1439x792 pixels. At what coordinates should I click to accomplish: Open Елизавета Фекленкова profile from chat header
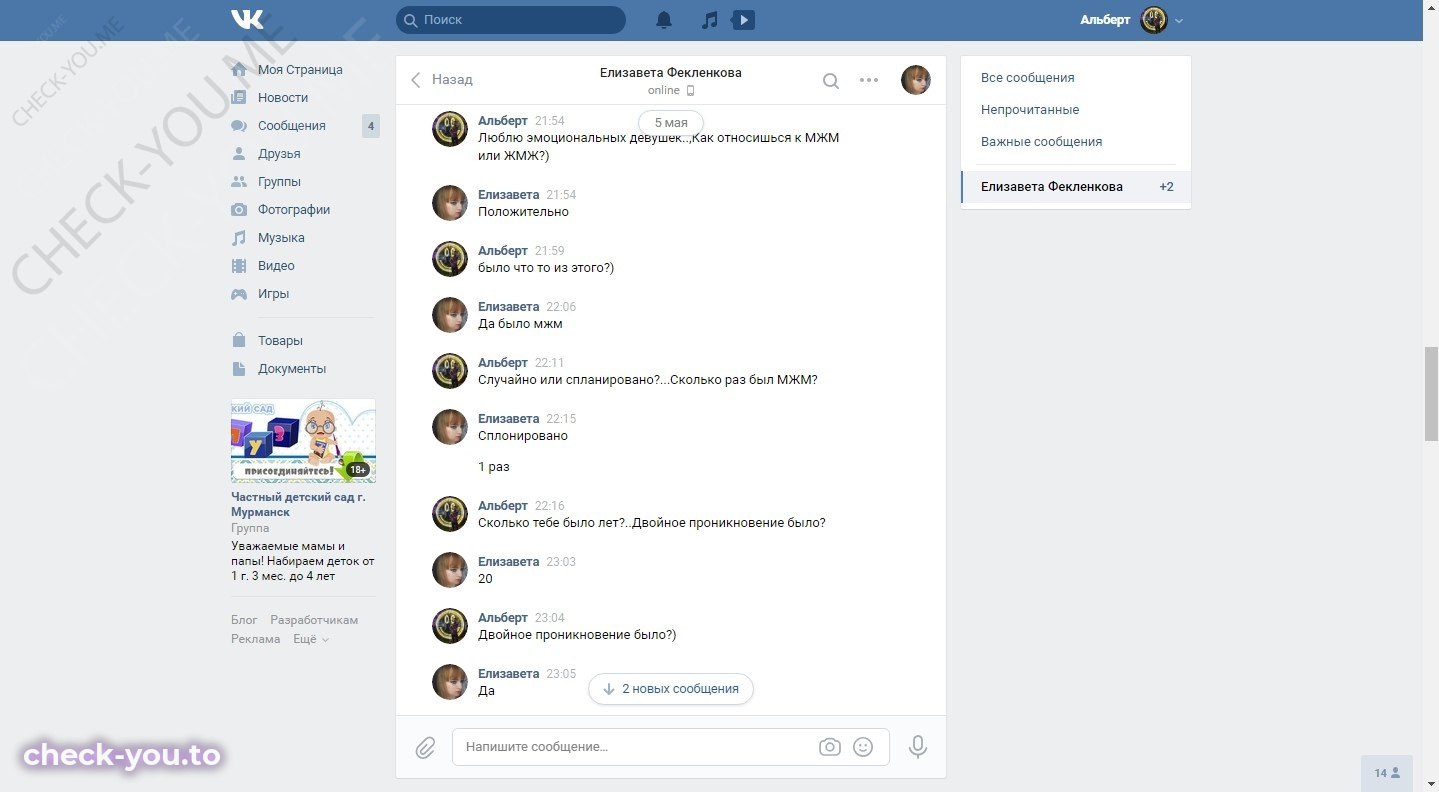[x=671, y=73]
